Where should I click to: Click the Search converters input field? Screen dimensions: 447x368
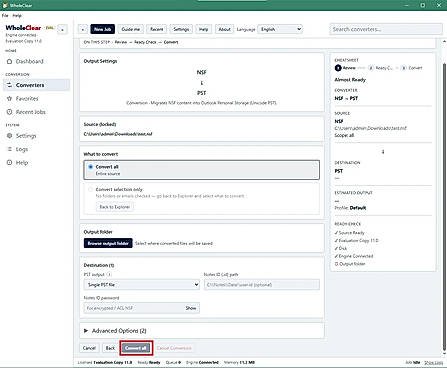click(386, 29)
